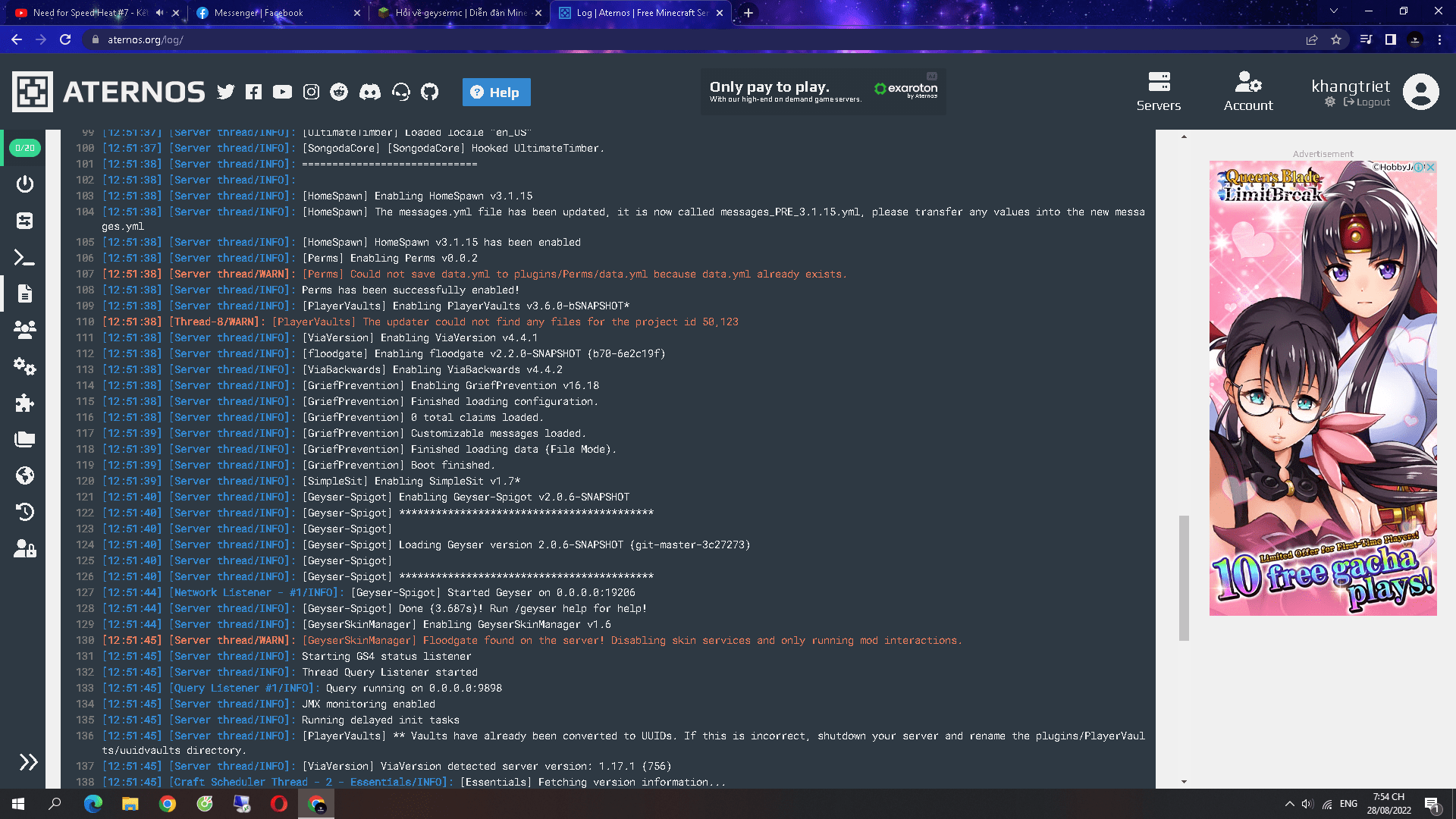
Task: Open the Access user-lock icon in sidebar
Action: tap(25, 548)
